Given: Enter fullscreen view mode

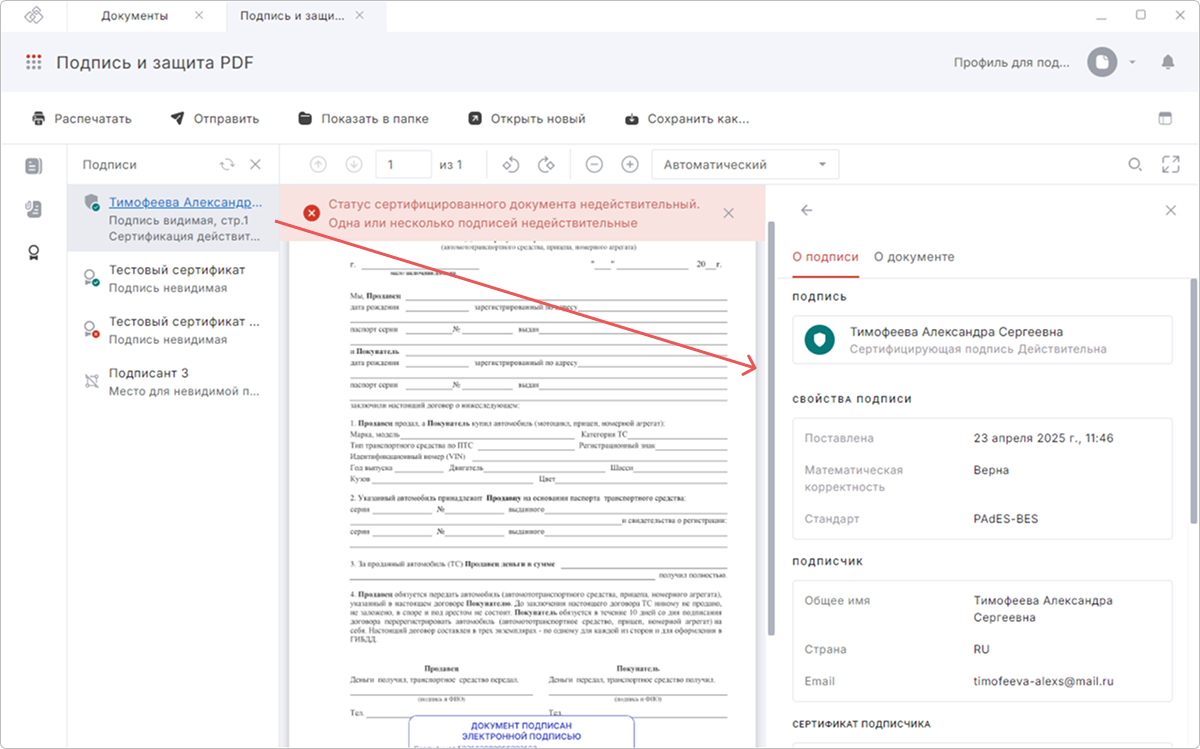Looking at the screenshot, I should coord(1171,164).
